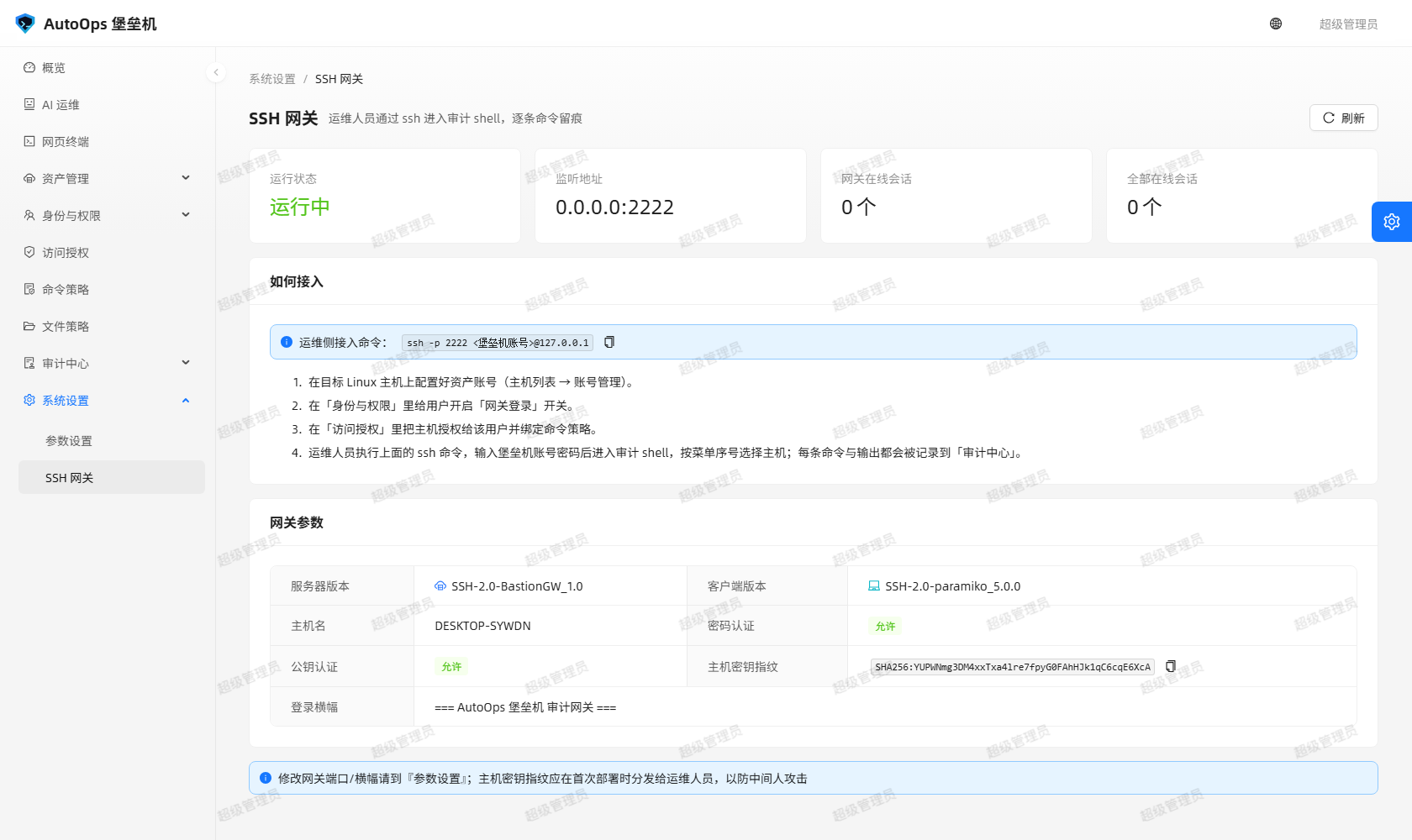Image resolution: width=1412 pixels, height=840 pixels.
Task: Click the 概览 dashboard icon
Action: [29, 67]
